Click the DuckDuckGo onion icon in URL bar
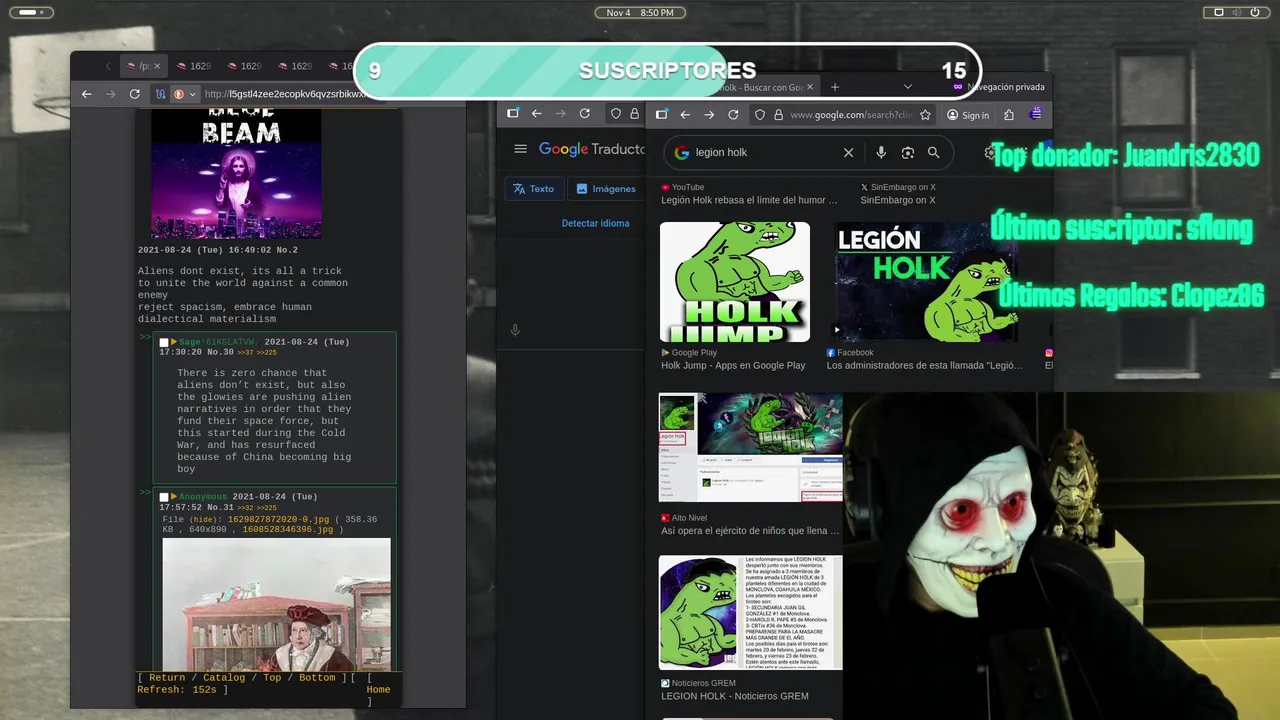Screen dimensions: 1280x720 [x=179, y=94]
